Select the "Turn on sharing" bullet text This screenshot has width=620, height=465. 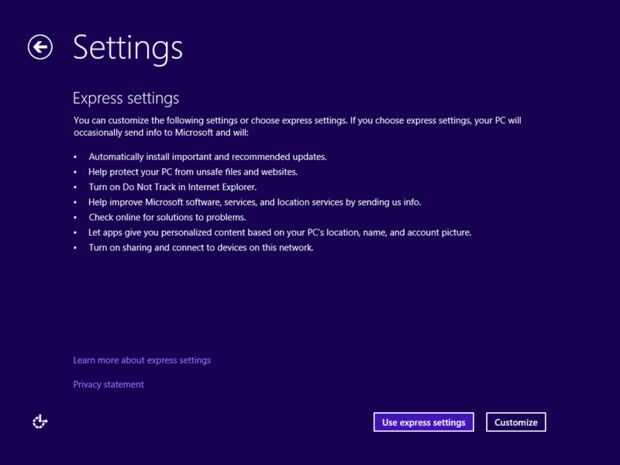tap(200, 247)
